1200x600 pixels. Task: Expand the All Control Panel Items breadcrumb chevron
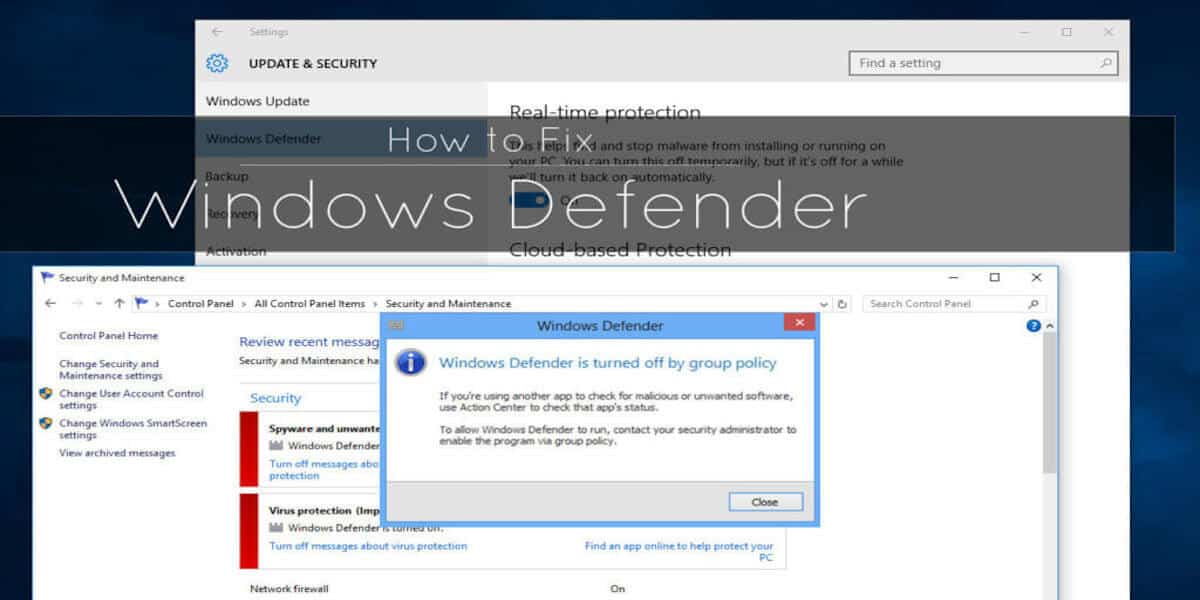click(376, 303)
